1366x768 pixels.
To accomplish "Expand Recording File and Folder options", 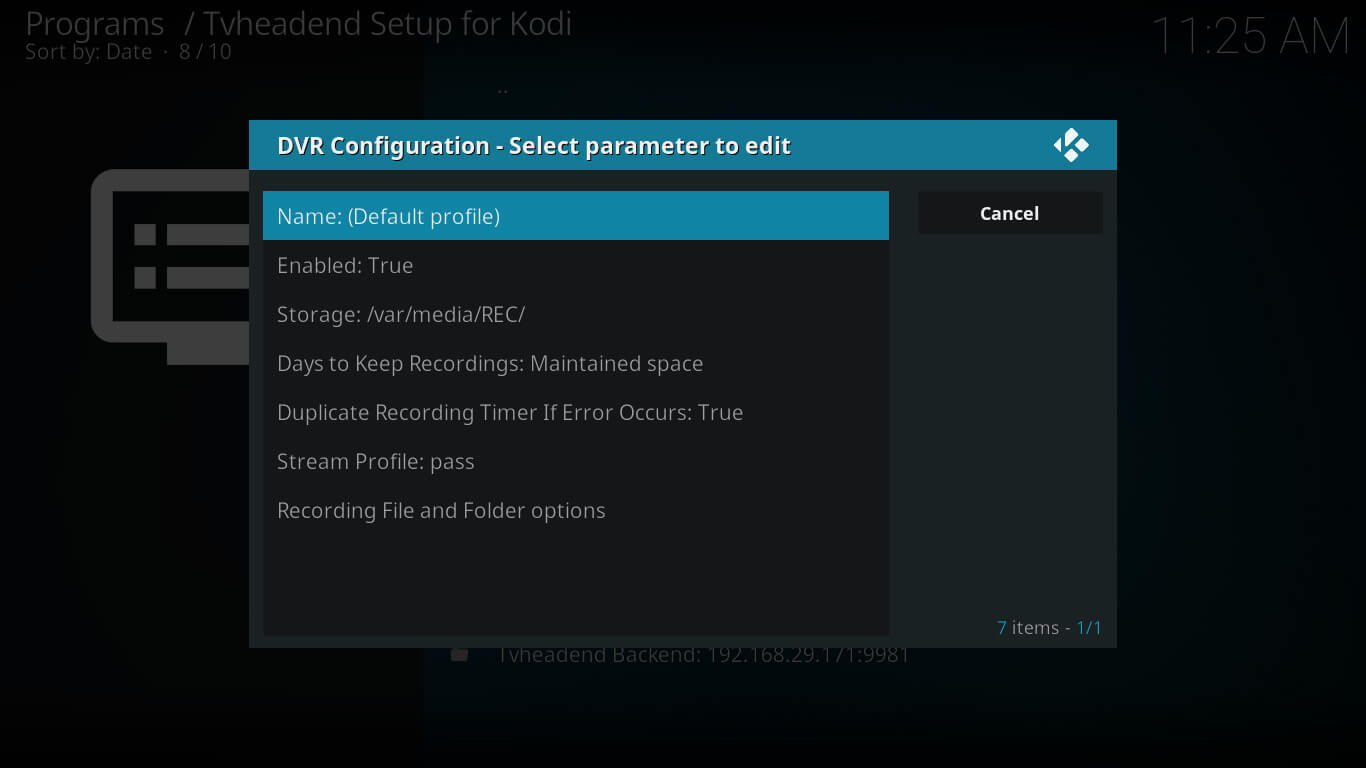I will 575,510.
